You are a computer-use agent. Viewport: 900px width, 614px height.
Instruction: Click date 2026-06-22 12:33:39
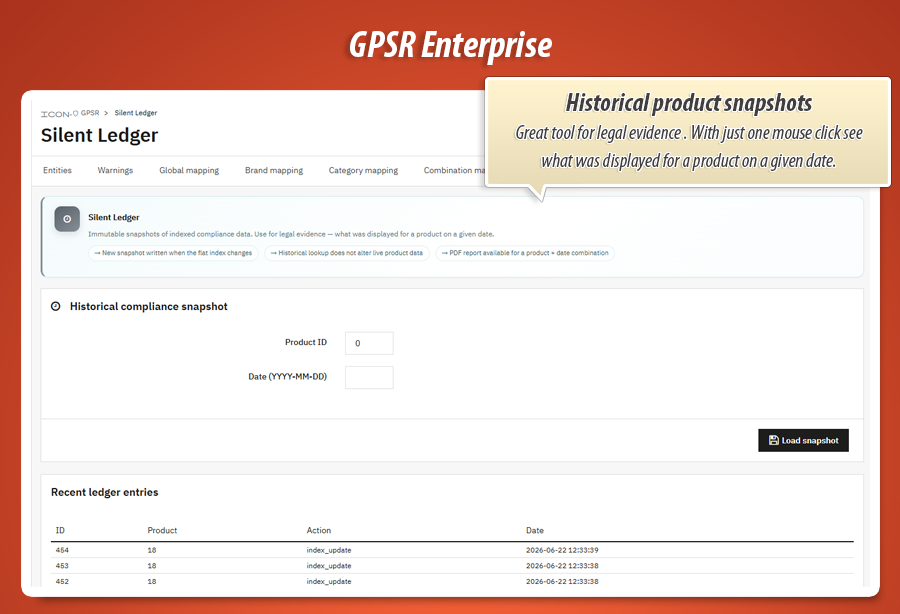click(x=562, y=550)
